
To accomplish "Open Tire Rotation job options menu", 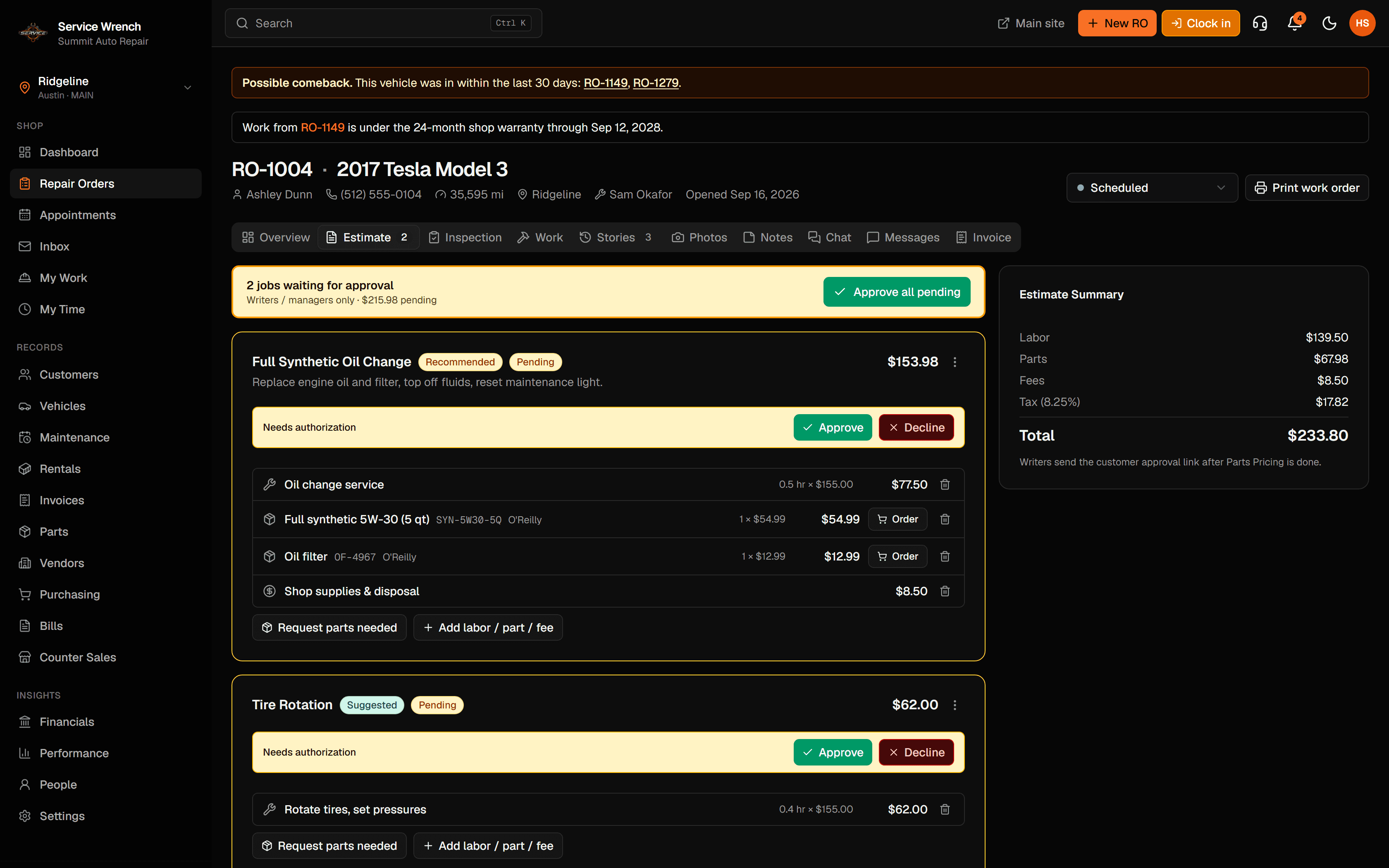I will point(955,705).
